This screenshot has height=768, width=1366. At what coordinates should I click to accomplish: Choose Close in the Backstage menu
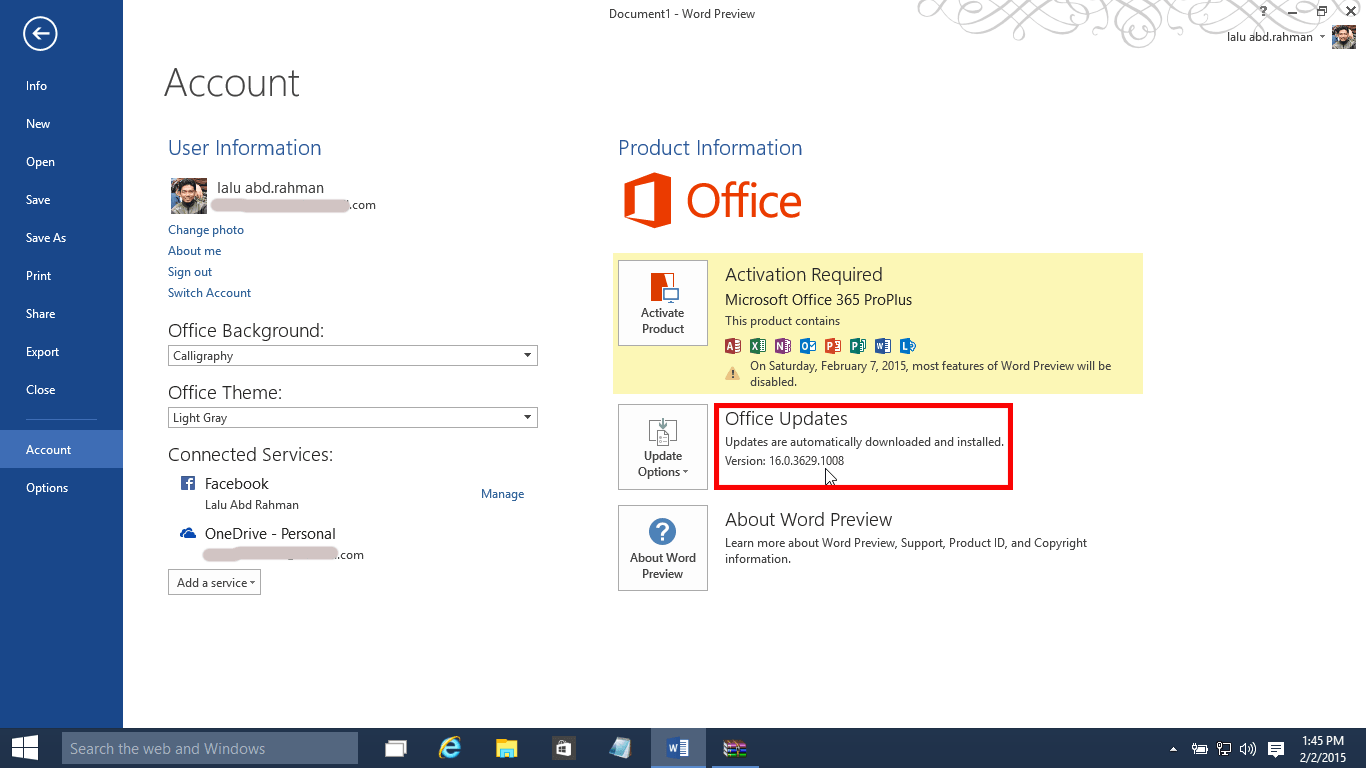click(61, 390)
